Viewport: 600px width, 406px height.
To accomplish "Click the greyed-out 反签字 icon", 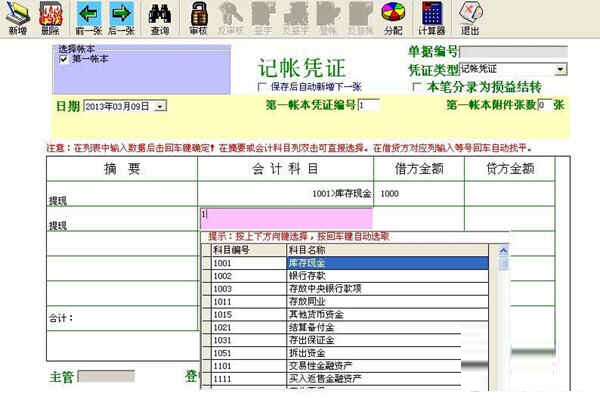I will [x=295, y=18].
